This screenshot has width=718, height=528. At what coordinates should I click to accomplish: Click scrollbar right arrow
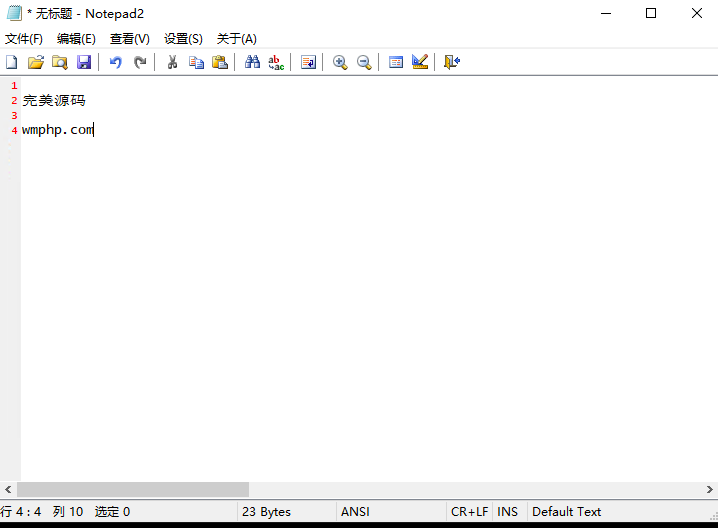(709, 490)
